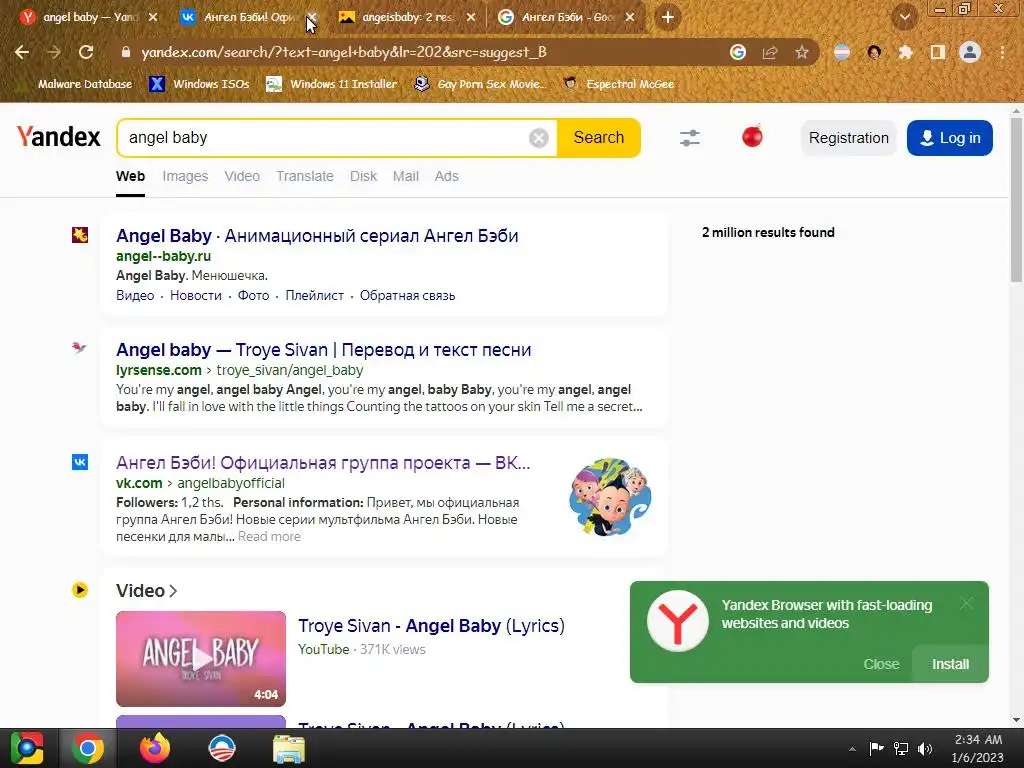This screenshot has height=768, width=1024.
Task: Open the Ads tab
Action: pyautogui.click(x=447, y=176)
